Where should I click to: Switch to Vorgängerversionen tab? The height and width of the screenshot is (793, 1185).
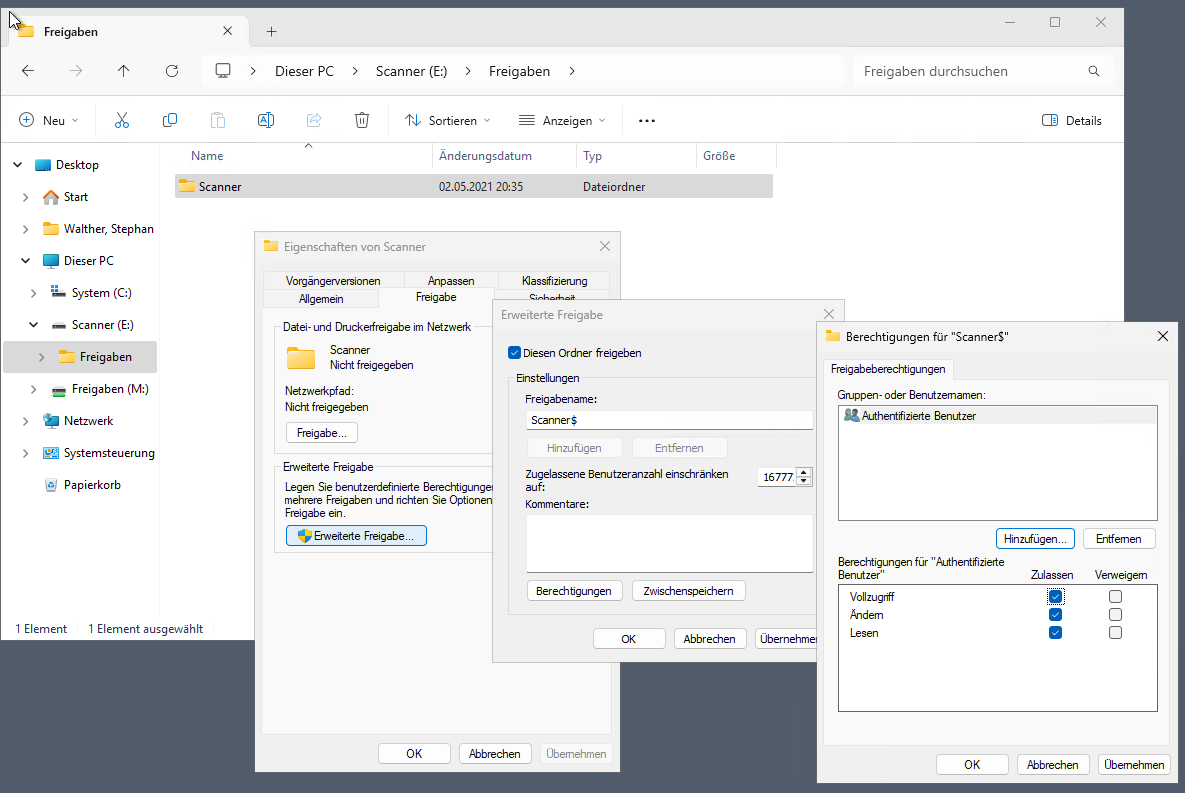point(333,280)
